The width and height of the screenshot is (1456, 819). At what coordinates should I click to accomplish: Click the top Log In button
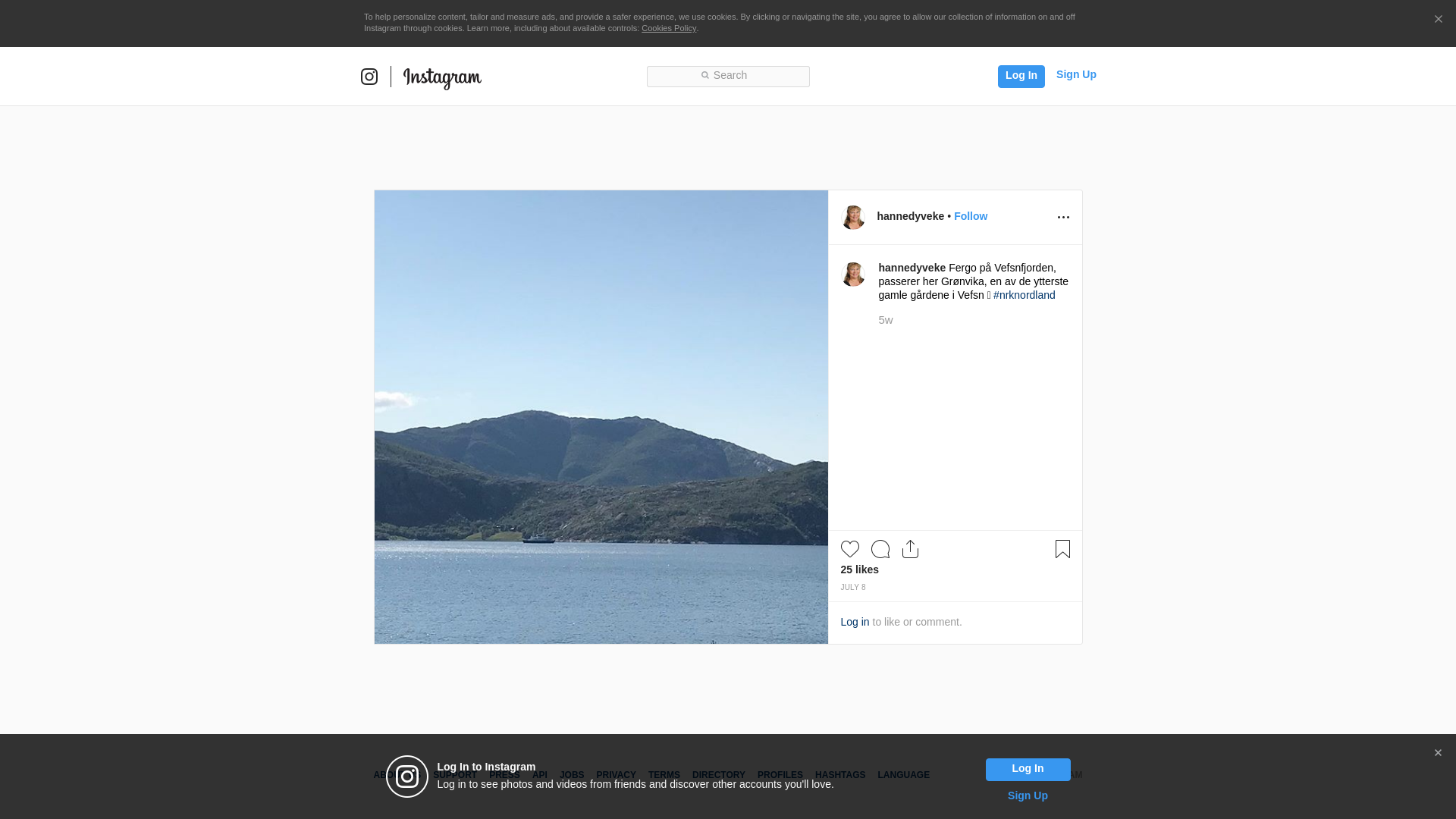1021,76
